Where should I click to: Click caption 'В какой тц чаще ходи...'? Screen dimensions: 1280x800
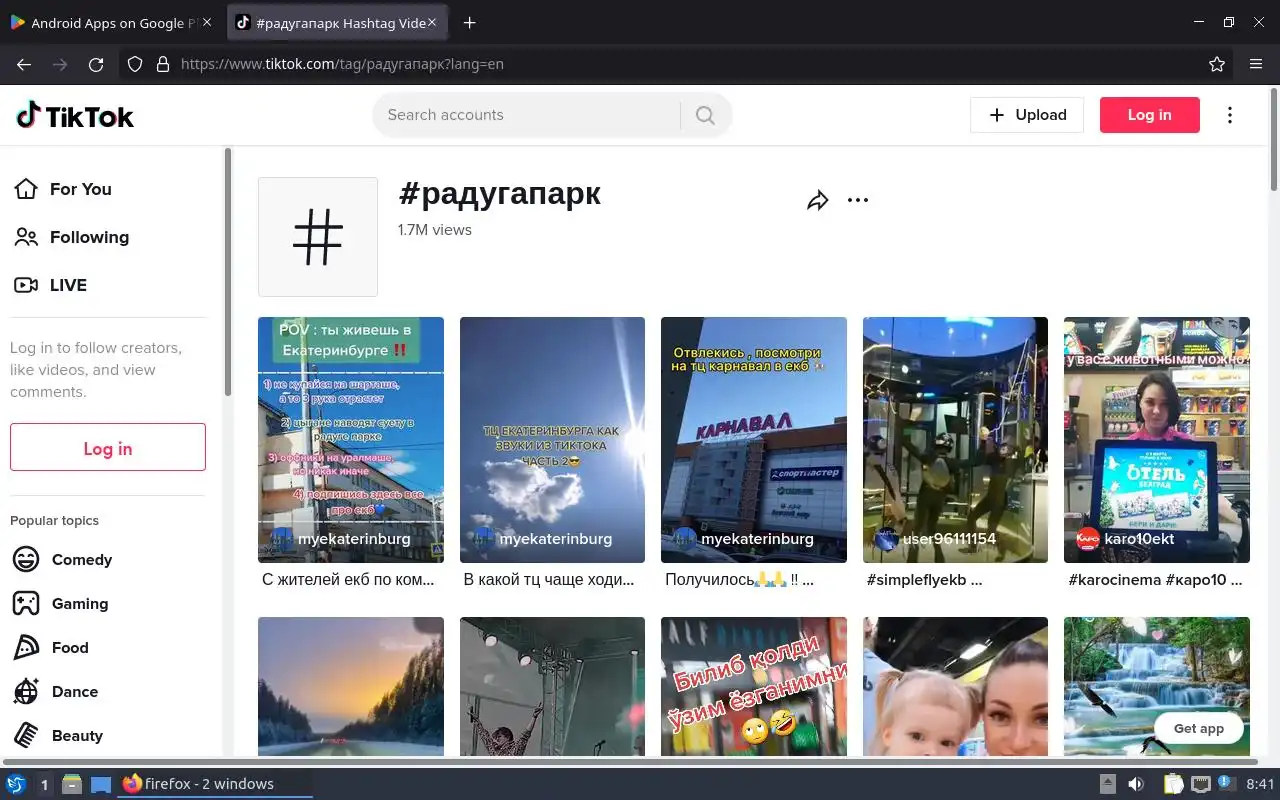[x=549, y=580]
